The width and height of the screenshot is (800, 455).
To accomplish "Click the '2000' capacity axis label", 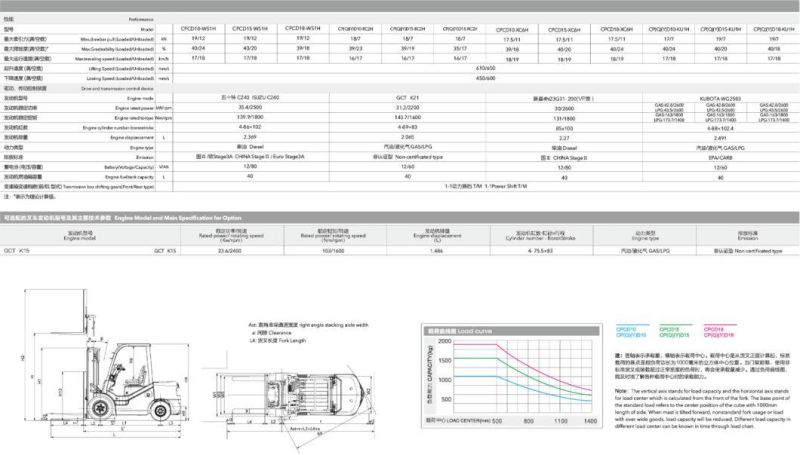I will tap(445, 341).
